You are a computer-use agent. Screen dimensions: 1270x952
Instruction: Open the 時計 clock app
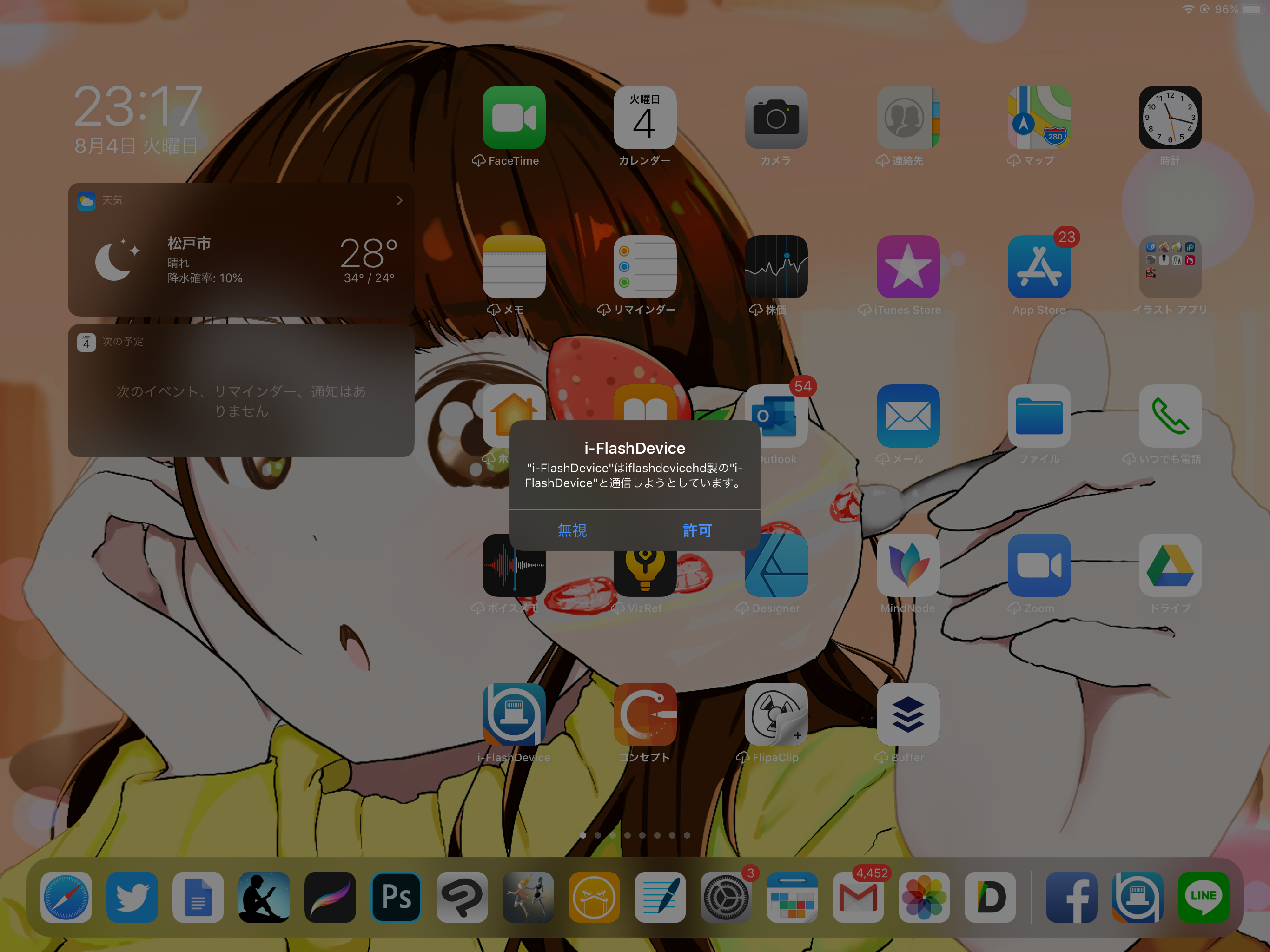(1170, 118)
